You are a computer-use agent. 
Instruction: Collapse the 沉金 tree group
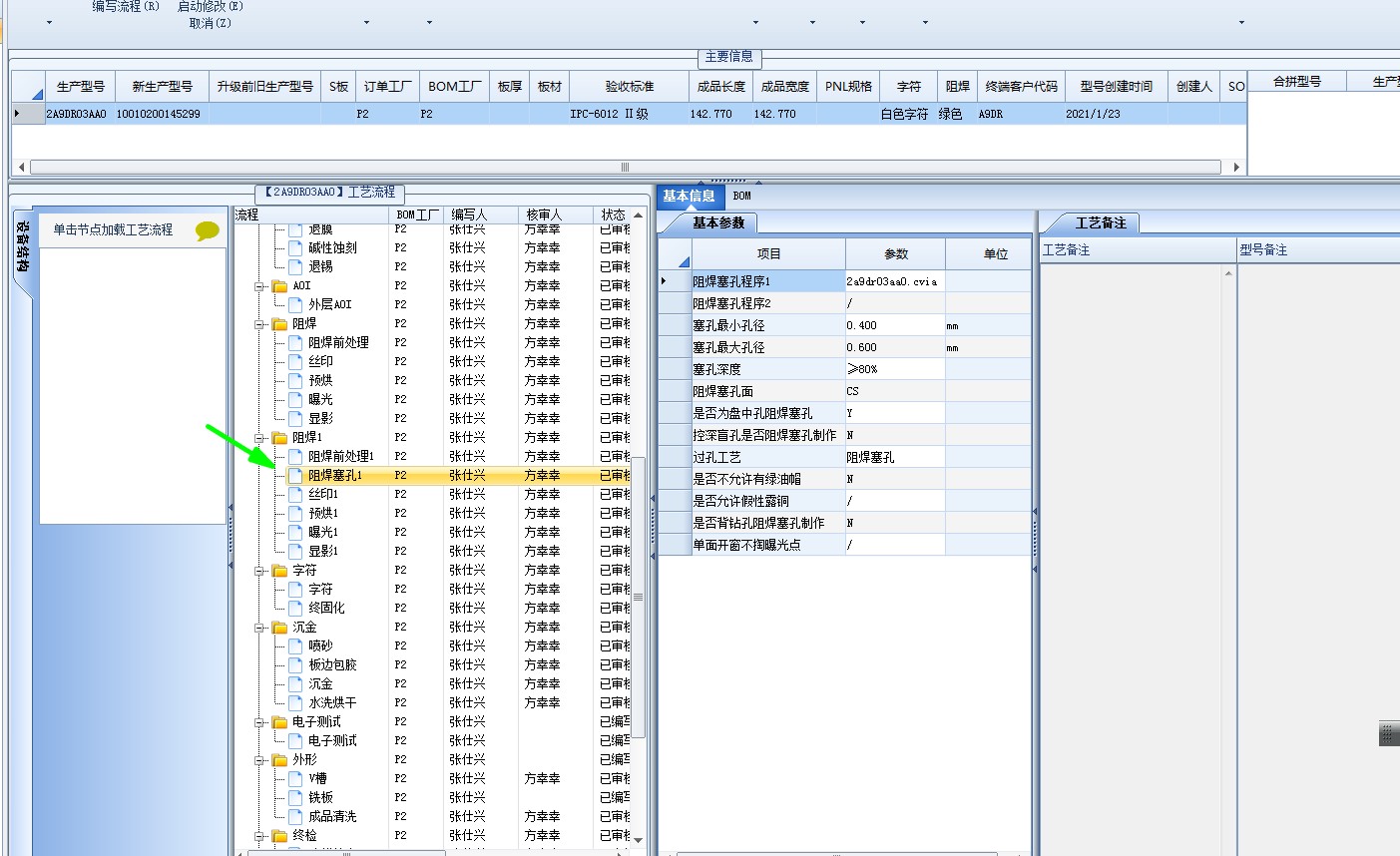click(260, 629)
